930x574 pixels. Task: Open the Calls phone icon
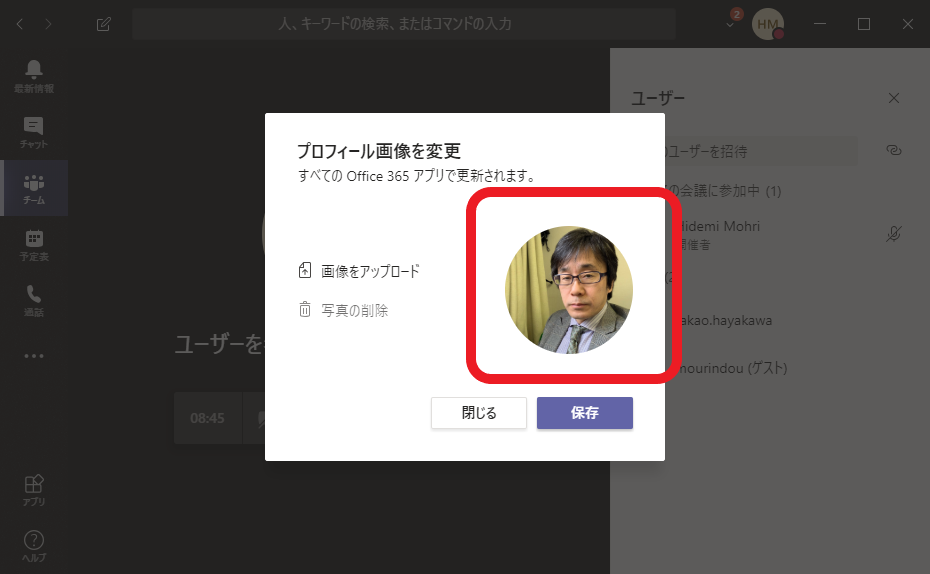(x=34, y=299)
